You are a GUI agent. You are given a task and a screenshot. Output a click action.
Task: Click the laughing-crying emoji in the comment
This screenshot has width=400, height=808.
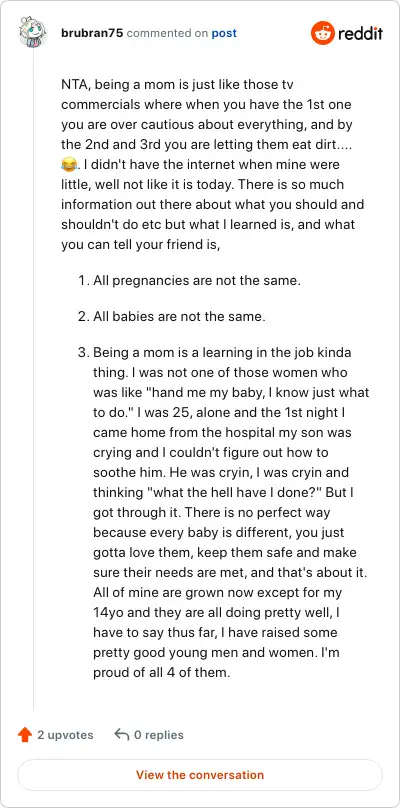68,165
